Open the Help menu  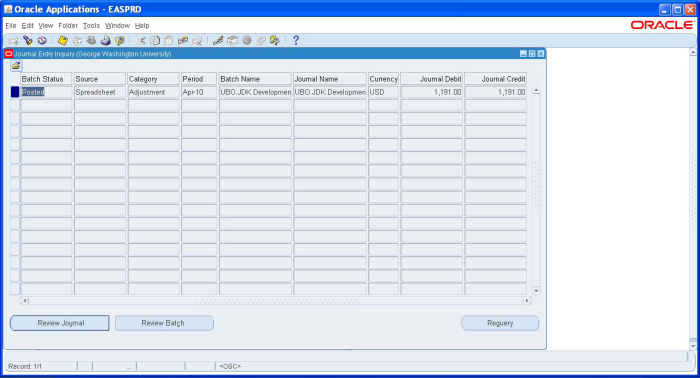pos(142,26)
